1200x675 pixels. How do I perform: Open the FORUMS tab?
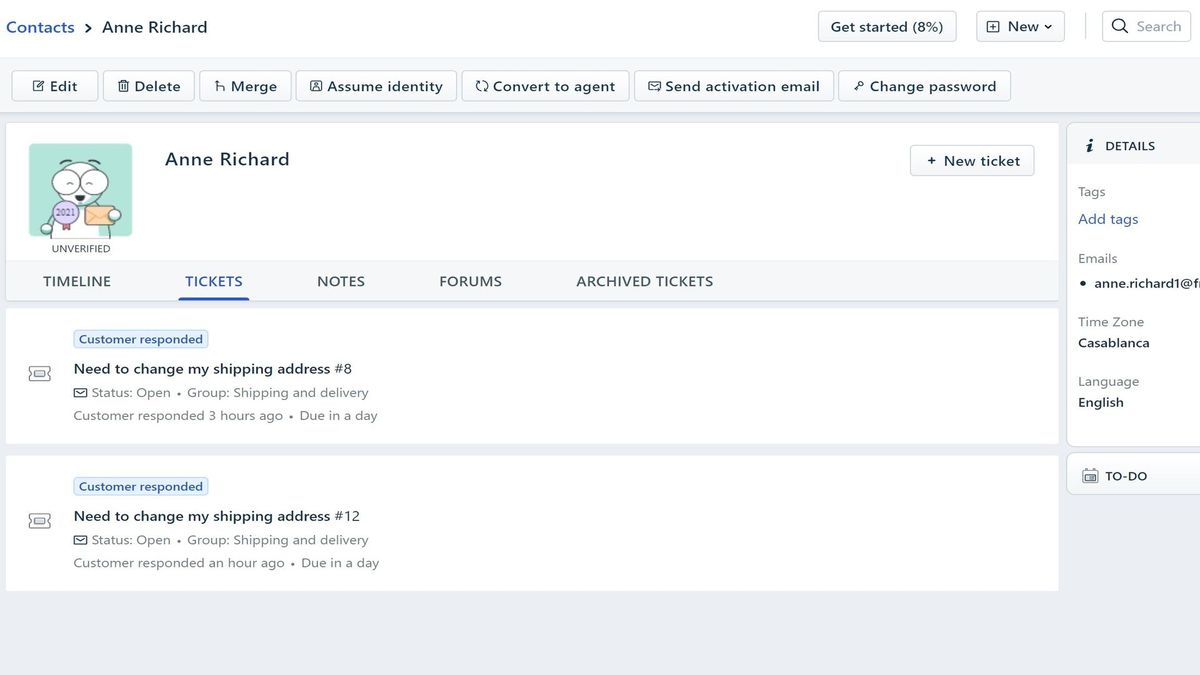click(470, 282)
